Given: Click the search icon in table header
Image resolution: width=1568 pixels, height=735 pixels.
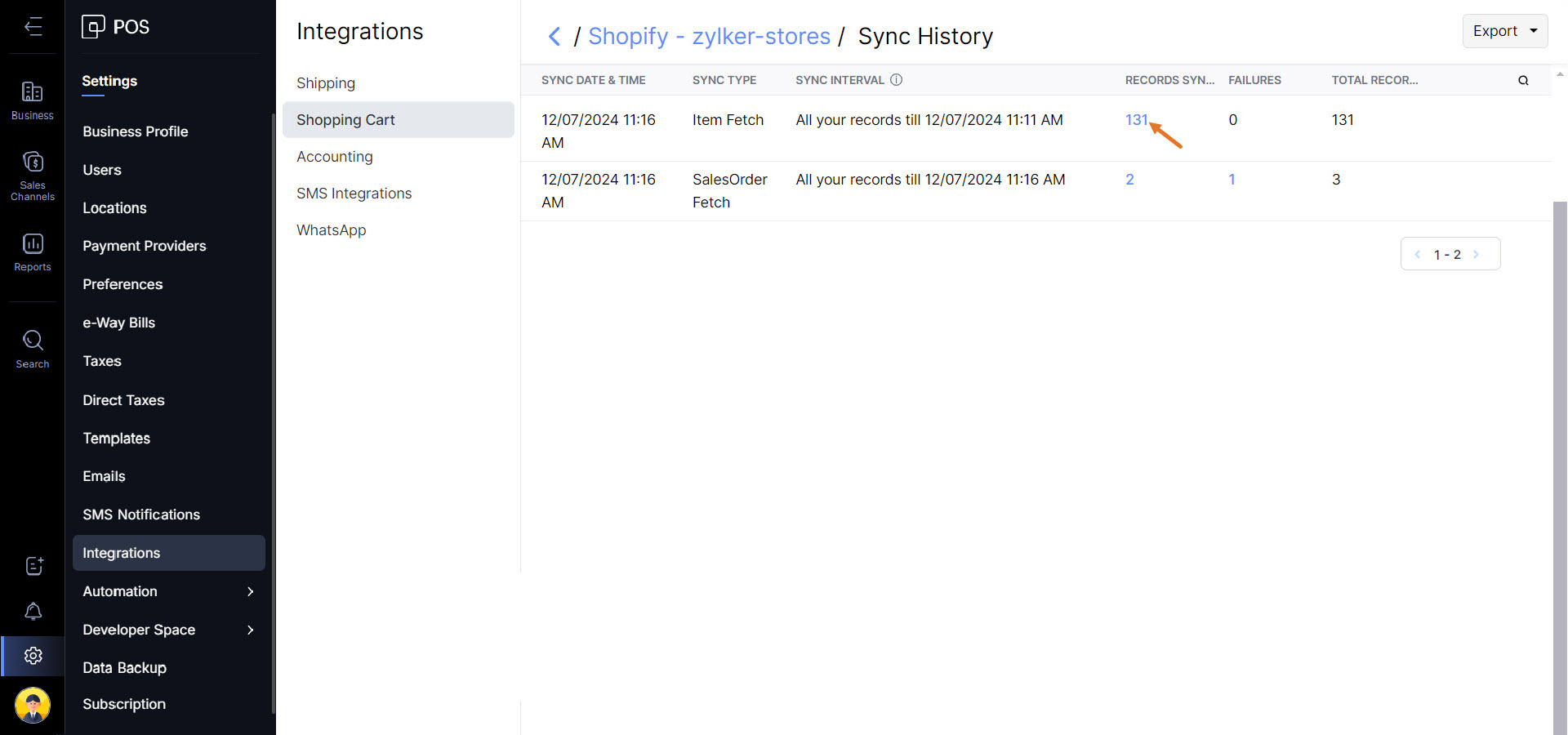Looking at the screenshot, I should click(1523, 80).
